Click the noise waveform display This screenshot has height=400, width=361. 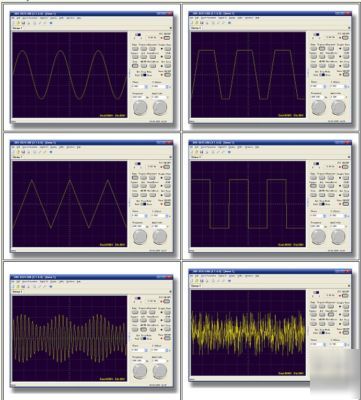tap(248, 333)
